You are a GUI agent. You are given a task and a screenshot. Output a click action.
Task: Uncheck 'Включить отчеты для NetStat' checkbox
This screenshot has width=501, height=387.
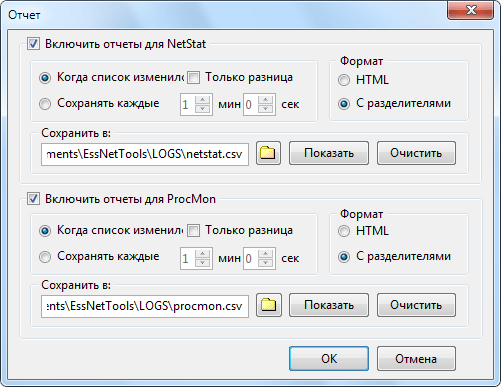click(33, 44)
